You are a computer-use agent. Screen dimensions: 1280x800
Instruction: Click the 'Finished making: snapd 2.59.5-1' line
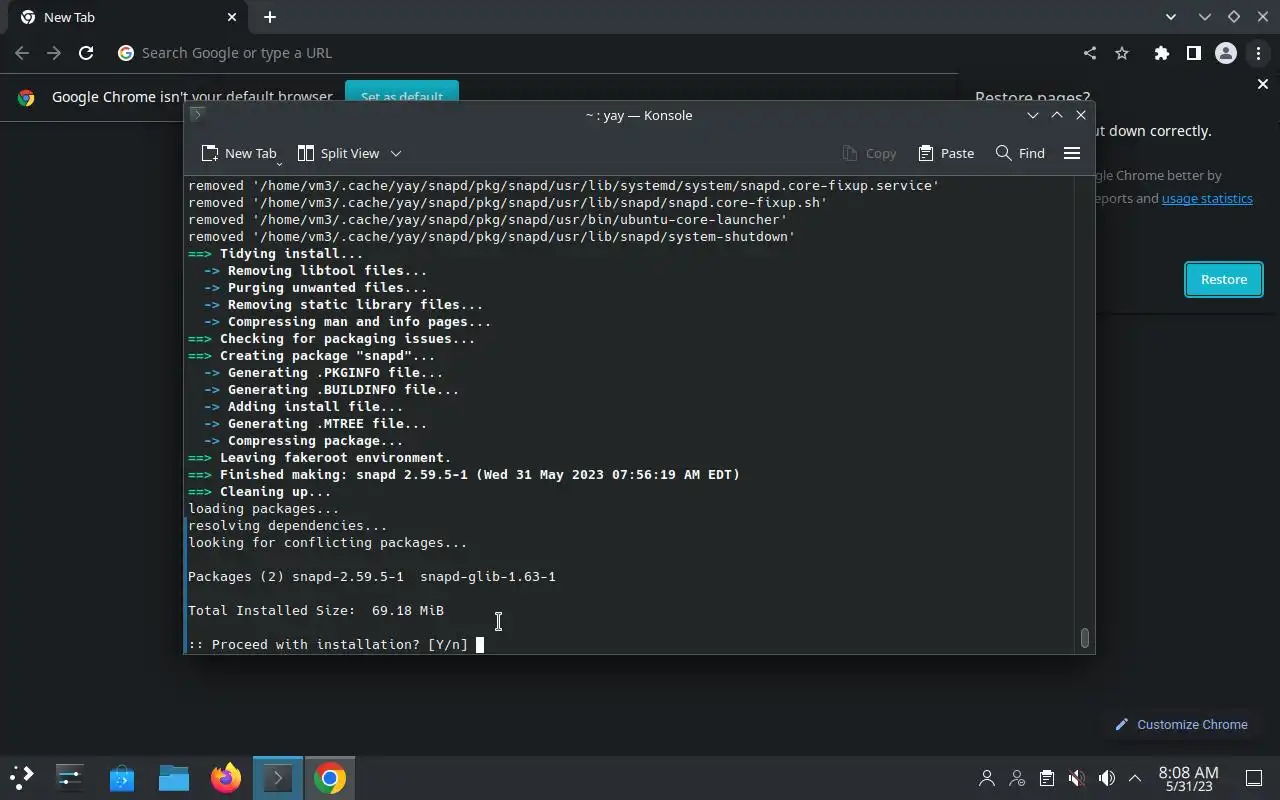[464, 474]
